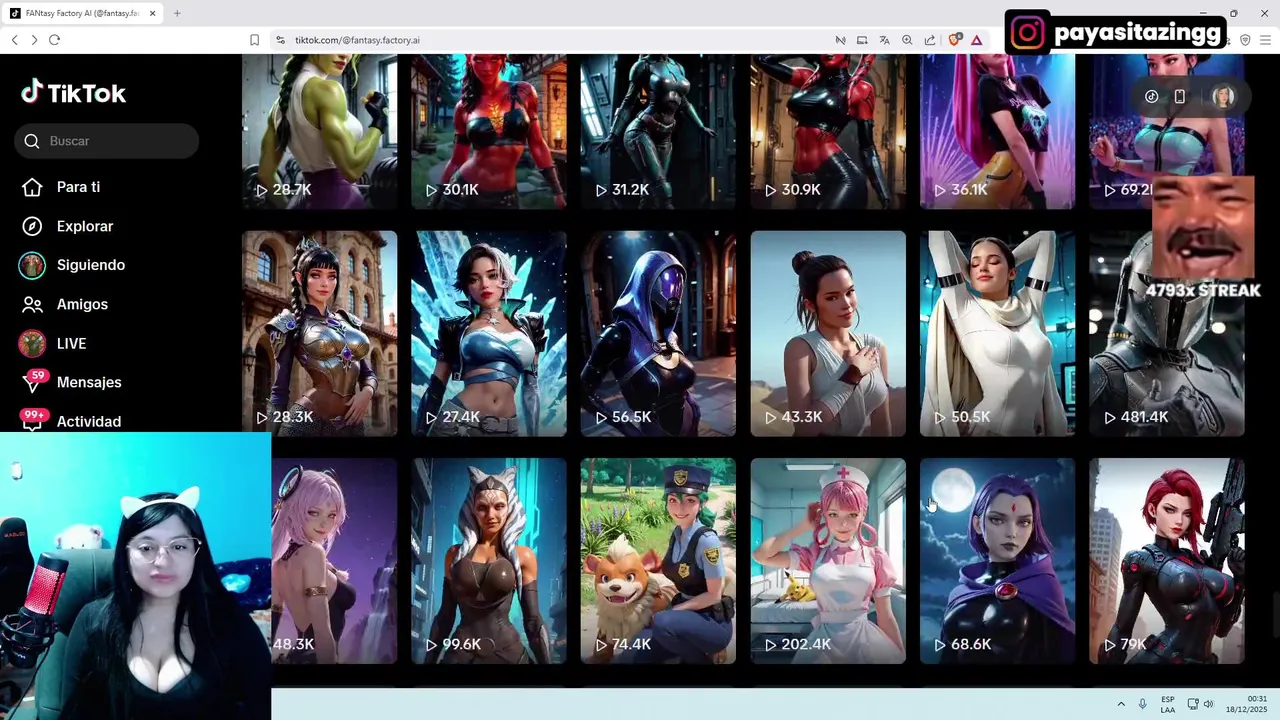
Task: Click the Amigos people icon
Action: [x=32, y=304]
